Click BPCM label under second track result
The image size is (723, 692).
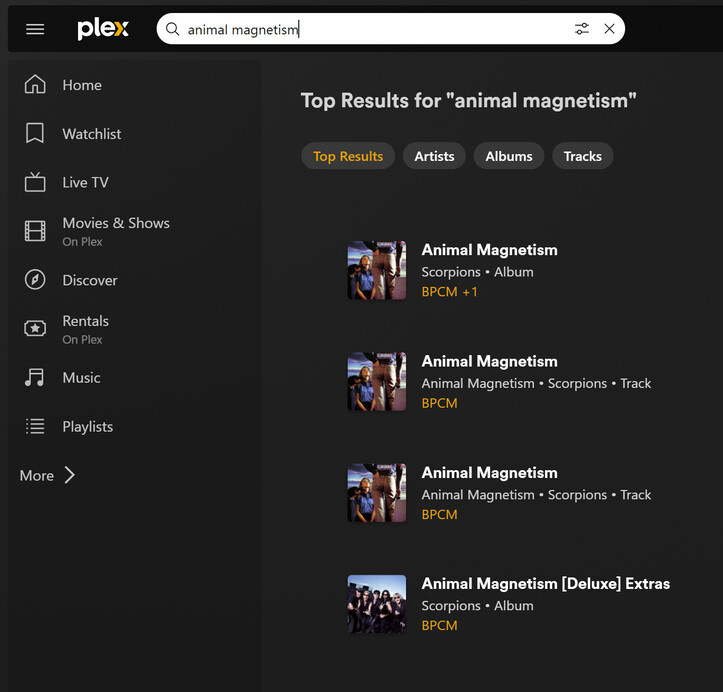439,515
